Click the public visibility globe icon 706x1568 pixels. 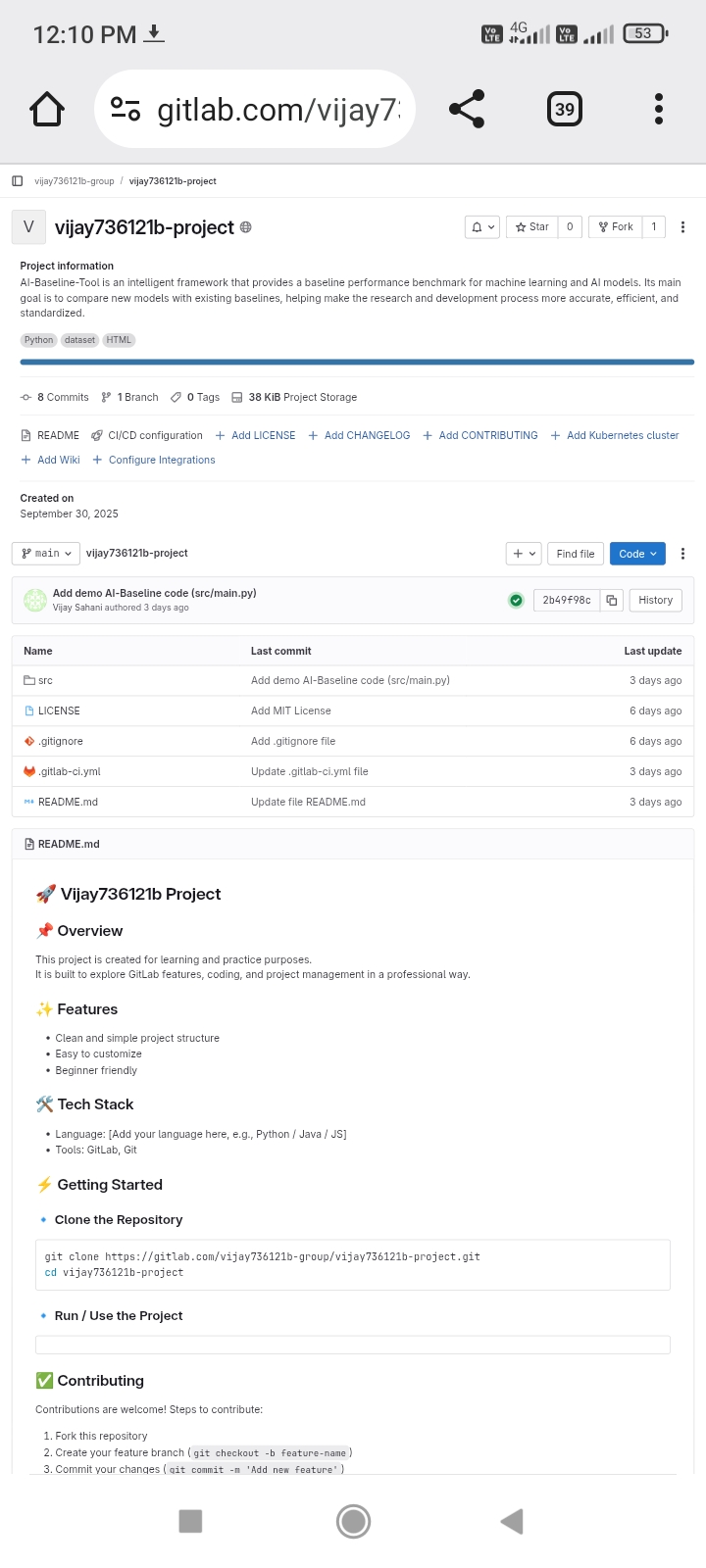click(x=246, y=227)
